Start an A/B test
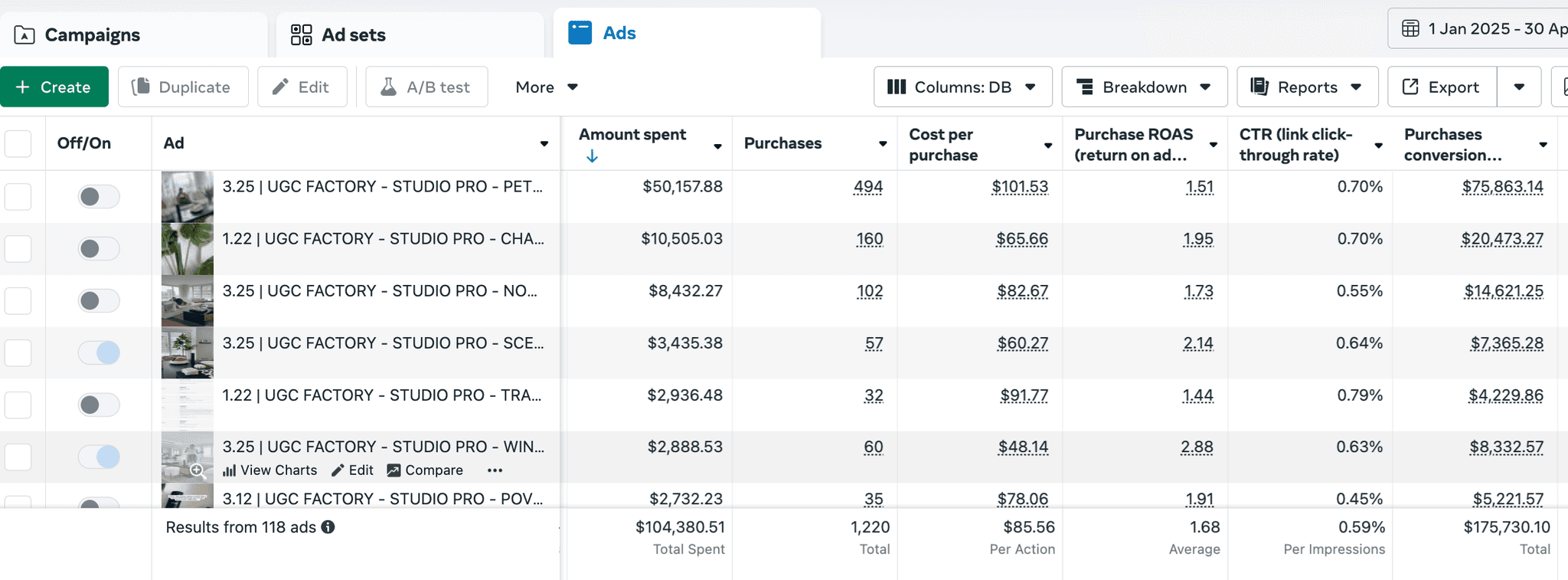The width and height of the screenshot is (1568, 580). pyautogui.click(x=426, y=87)
